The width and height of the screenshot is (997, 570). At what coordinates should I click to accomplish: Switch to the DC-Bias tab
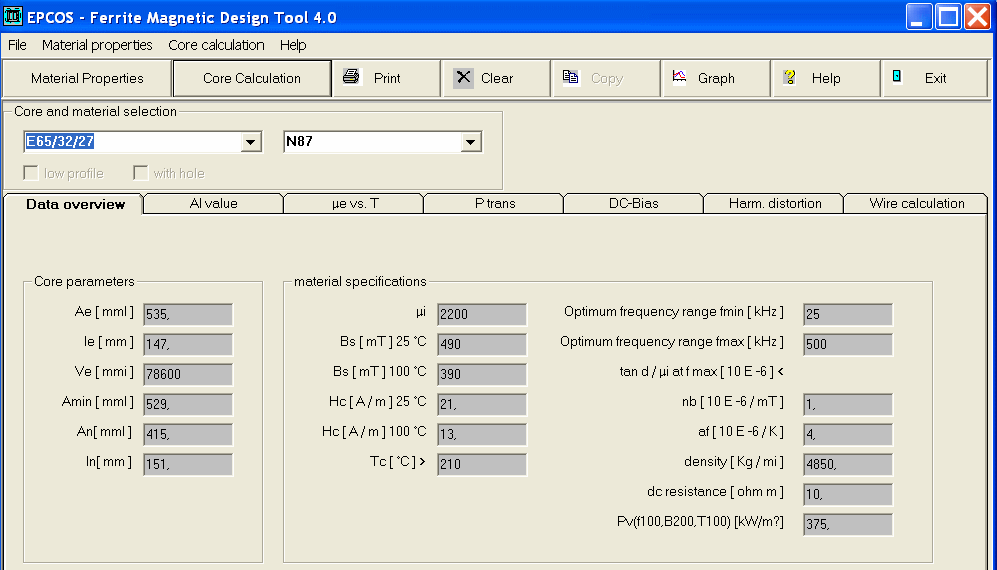click(633, 203)
